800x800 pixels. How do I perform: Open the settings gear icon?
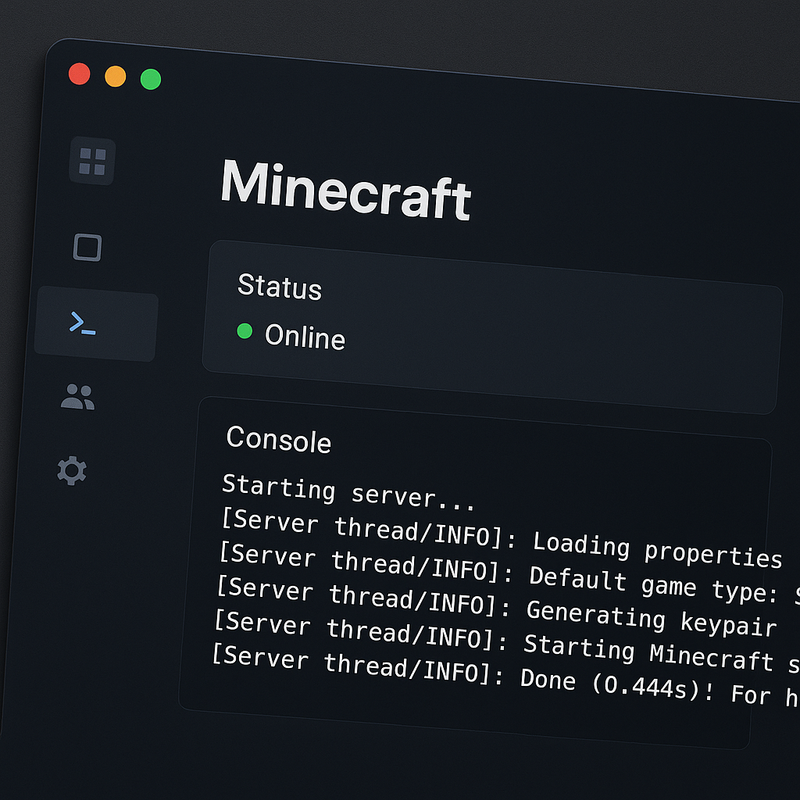click(x=72, y=470)
